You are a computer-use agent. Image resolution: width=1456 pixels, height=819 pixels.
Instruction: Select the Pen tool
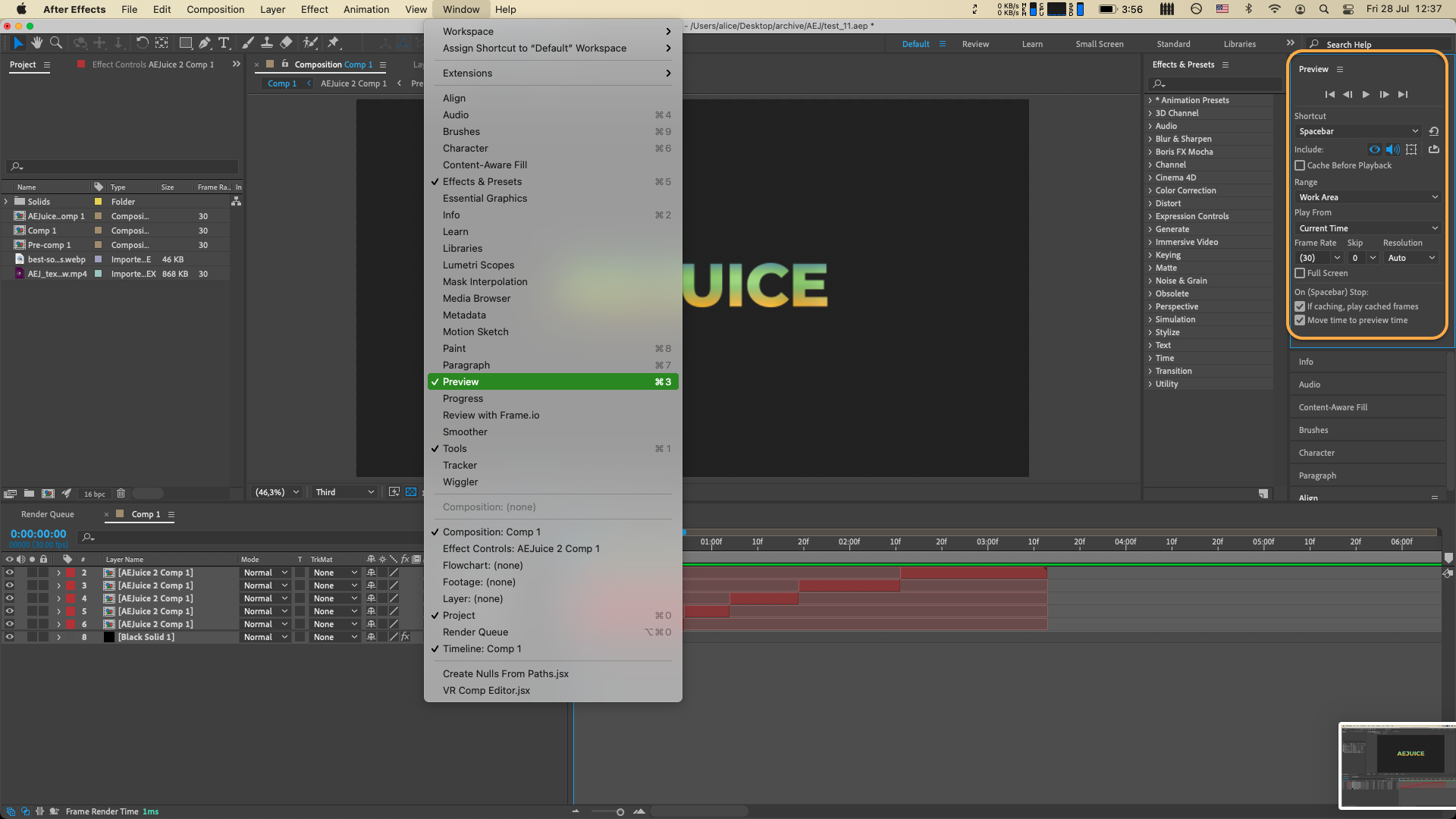coord(205,43)
